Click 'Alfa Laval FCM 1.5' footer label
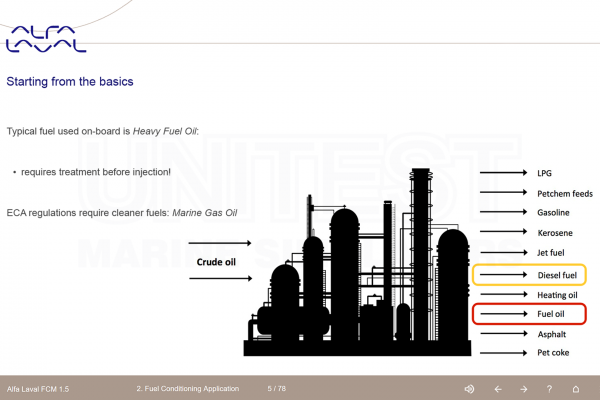The image size is (600, 400). 38,389
